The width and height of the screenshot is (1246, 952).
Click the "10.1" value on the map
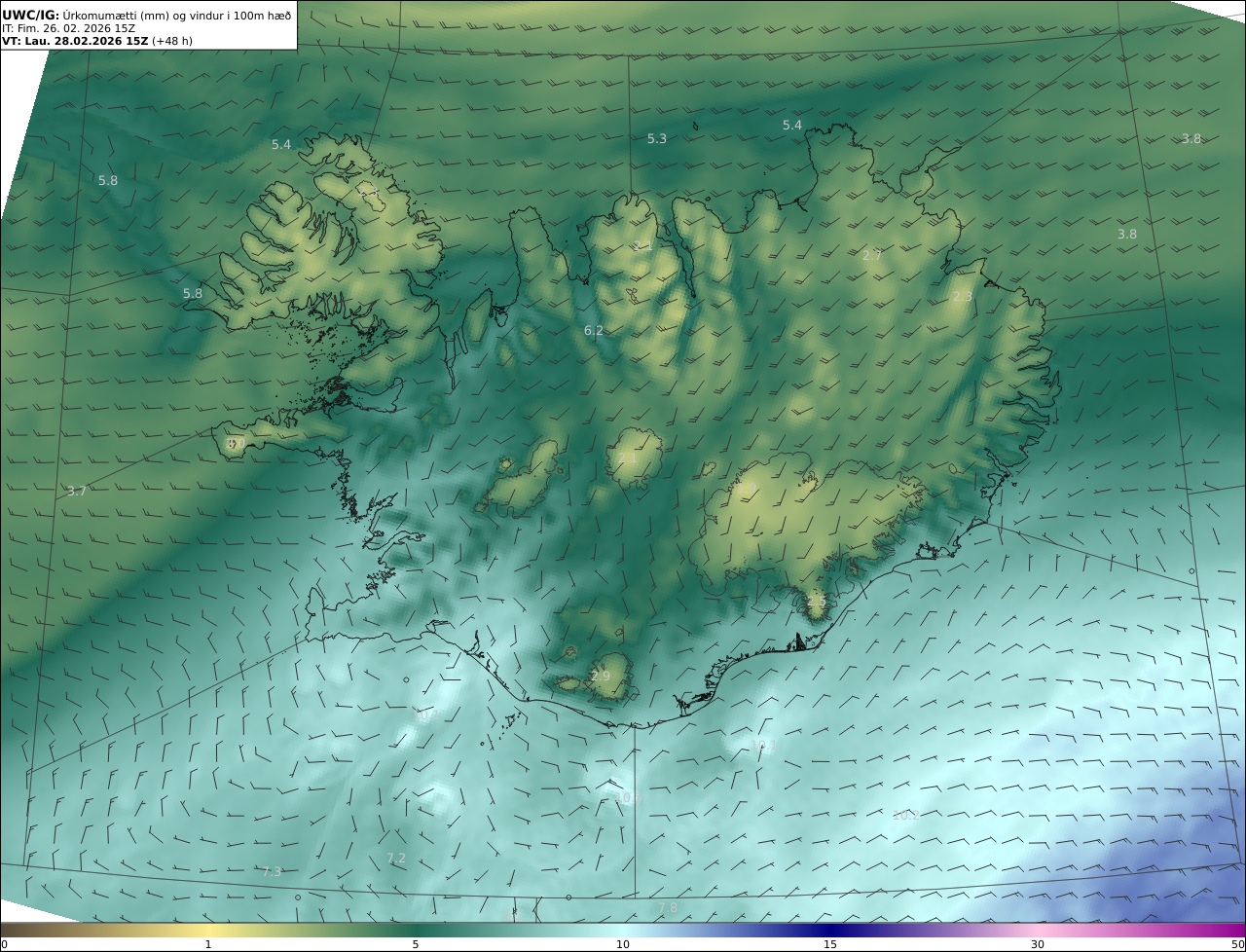tap(762, 746)
